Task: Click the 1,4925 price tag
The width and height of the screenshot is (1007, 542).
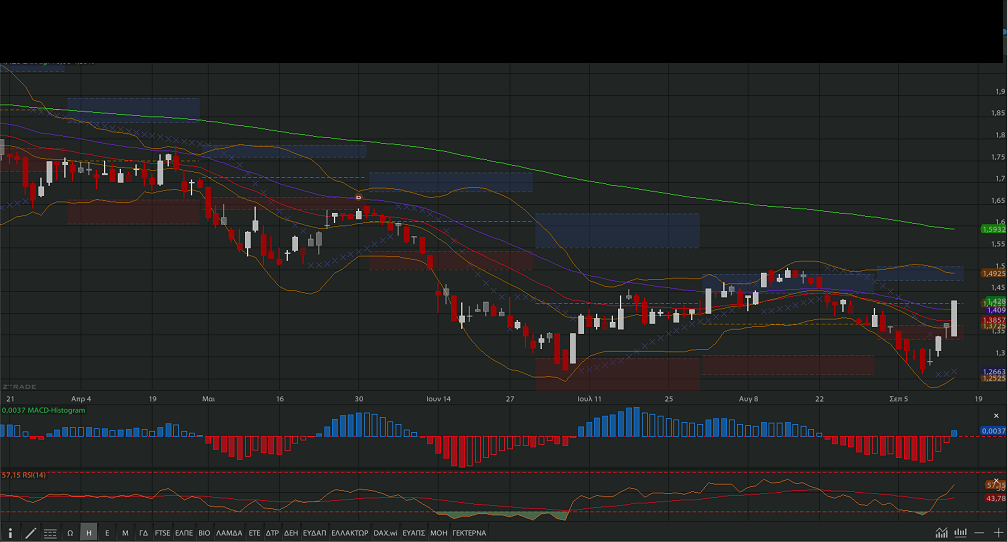Action: 994,274
